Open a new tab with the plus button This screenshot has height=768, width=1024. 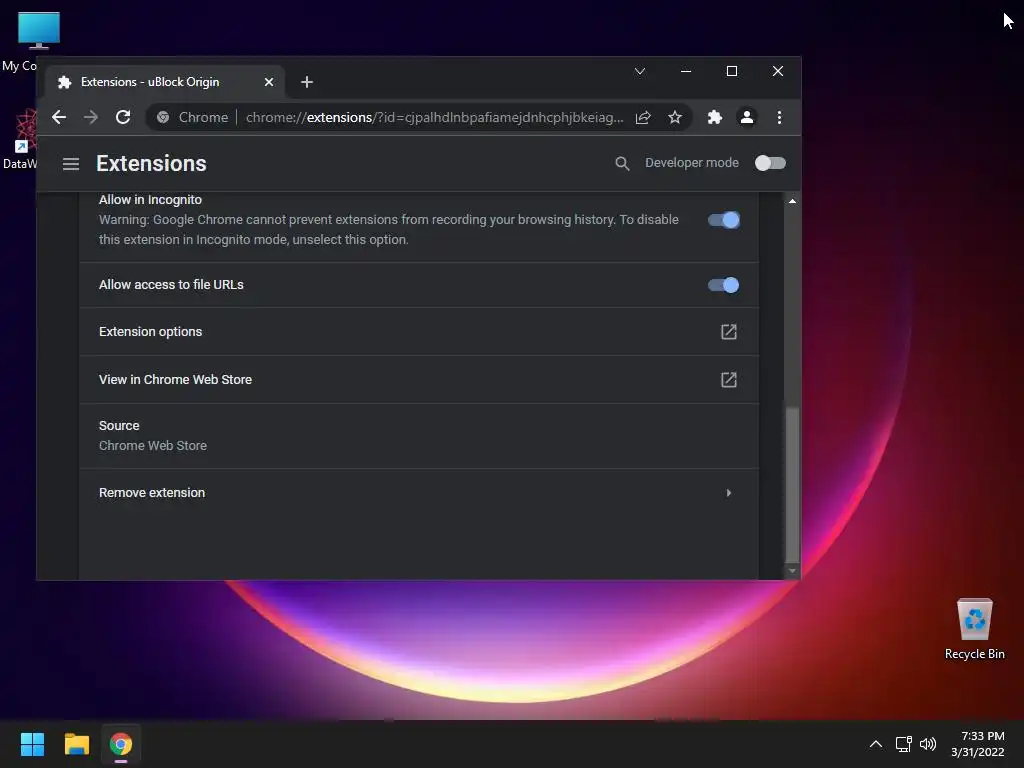tap(306, 82)
